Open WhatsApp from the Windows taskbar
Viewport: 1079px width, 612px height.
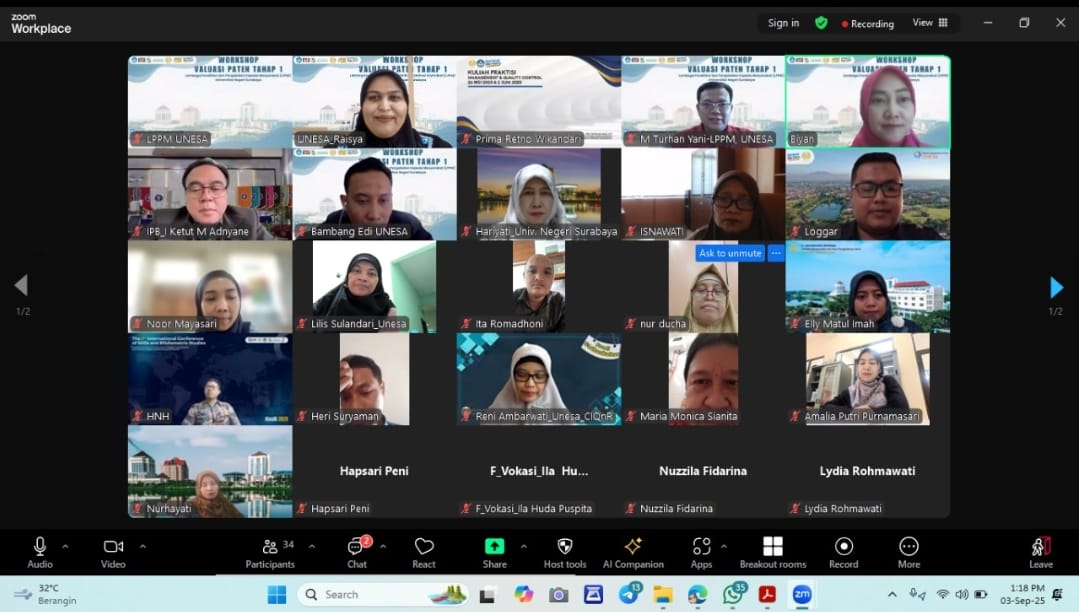pos(733,595)
